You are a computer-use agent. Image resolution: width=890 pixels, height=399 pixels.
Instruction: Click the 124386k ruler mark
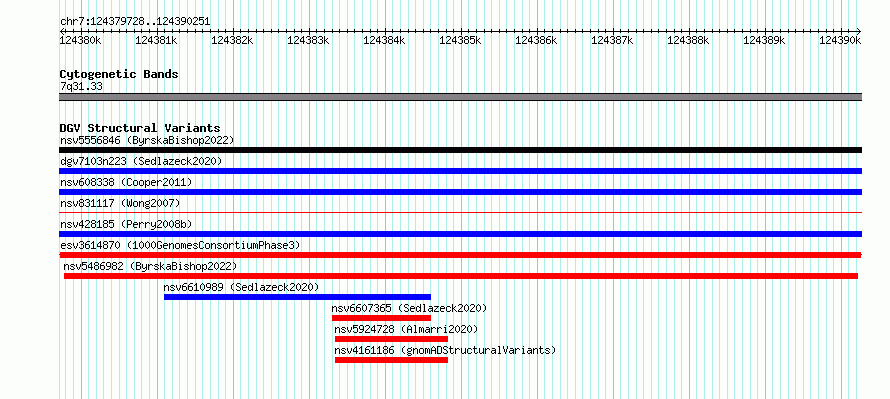(x=536, y=40)
